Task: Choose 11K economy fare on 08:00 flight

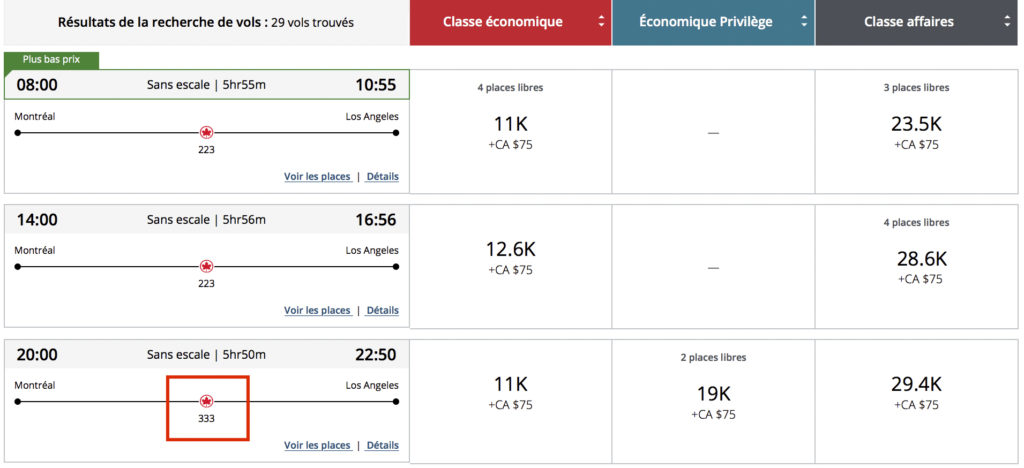Action: point(510,125)
